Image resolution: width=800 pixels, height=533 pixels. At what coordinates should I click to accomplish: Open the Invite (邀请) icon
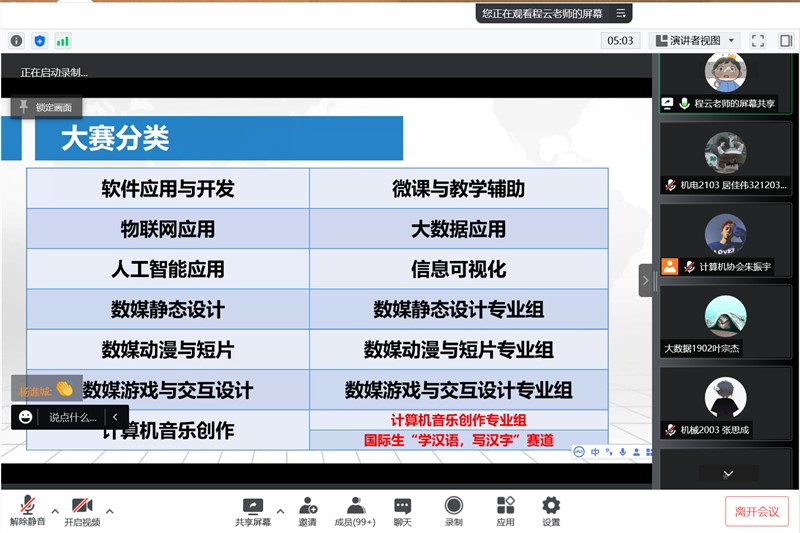[x=307, y=510]
